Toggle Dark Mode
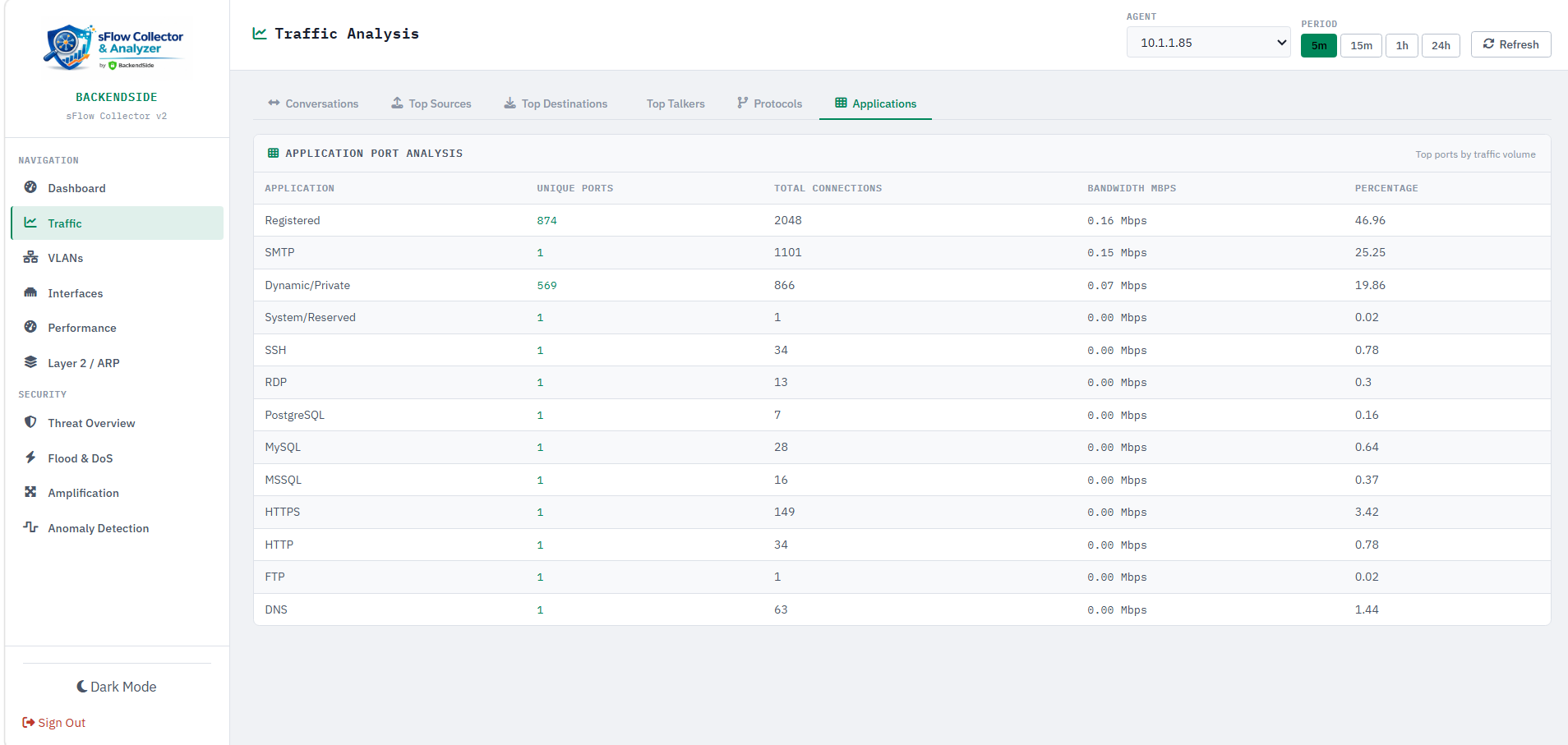The height and width of the screenshot is (745, 1568). (x=116, y=687)
